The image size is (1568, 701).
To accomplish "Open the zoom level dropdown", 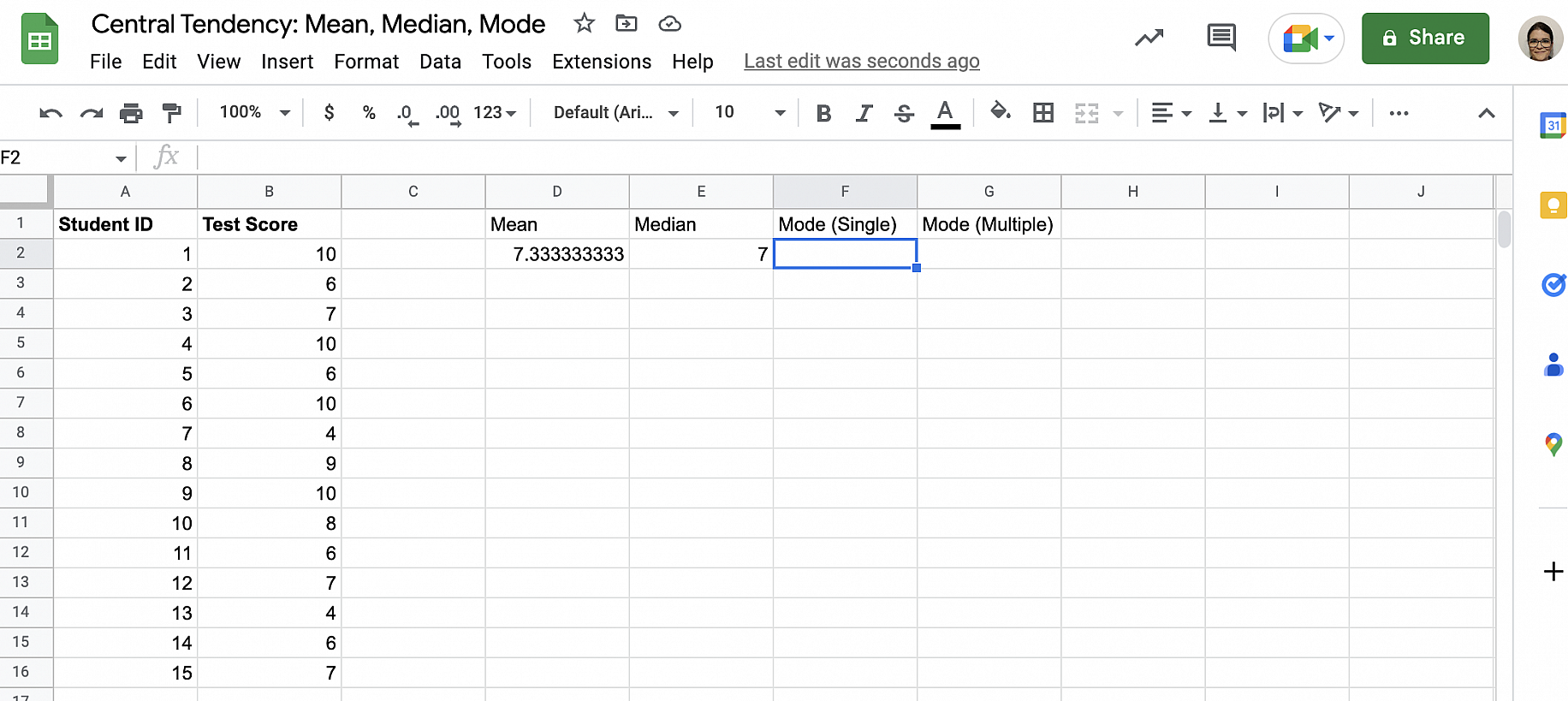I will (254, 112).
